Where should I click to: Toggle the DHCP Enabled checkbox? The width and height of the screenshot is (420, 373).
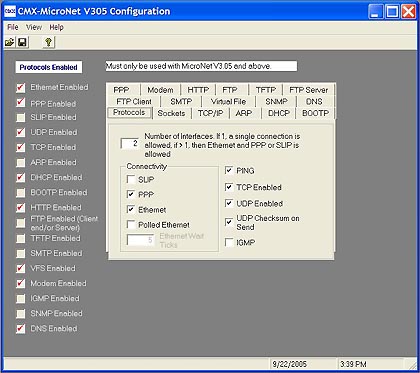[21, 178]
